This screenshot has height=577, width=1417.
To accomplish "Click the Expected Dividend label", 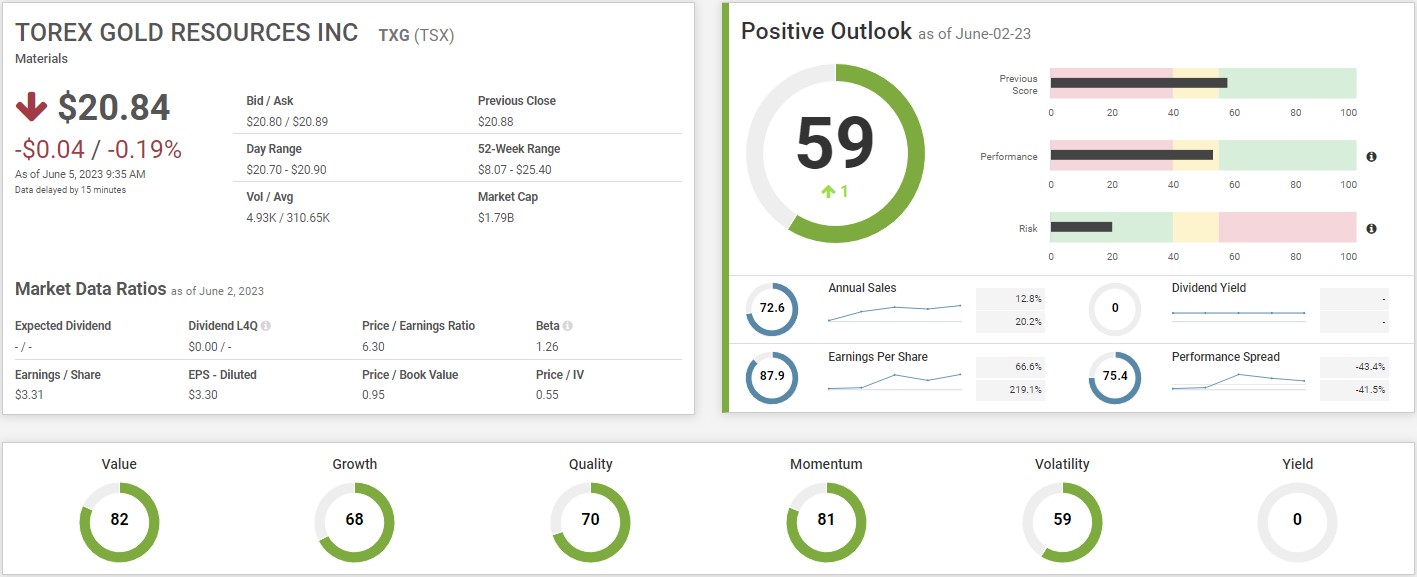I will (63, 326).
